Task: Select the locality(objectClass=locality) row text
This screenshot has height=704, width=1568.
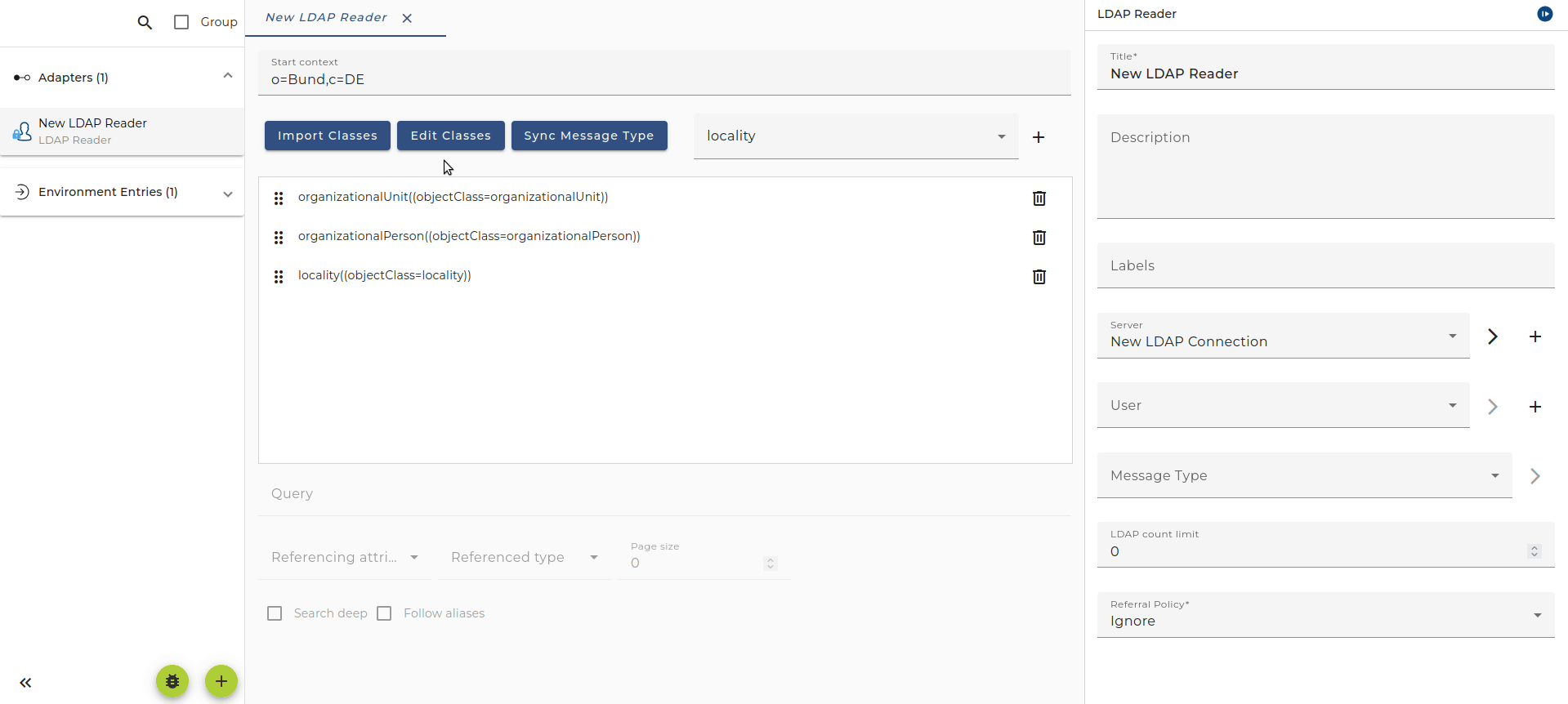Action: pos(384,275)
